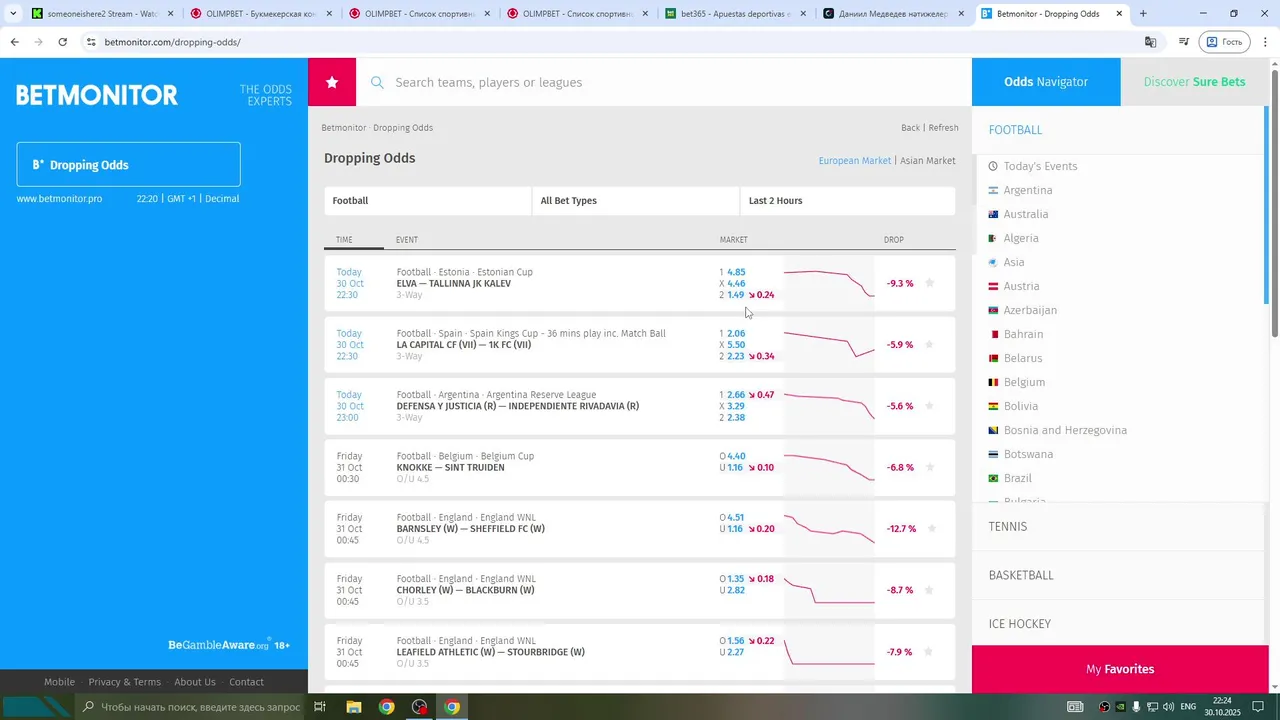Screen dimensions: 1280x720
Task: Expand the ICE HOCKEY section
Action: point(1118,623)
